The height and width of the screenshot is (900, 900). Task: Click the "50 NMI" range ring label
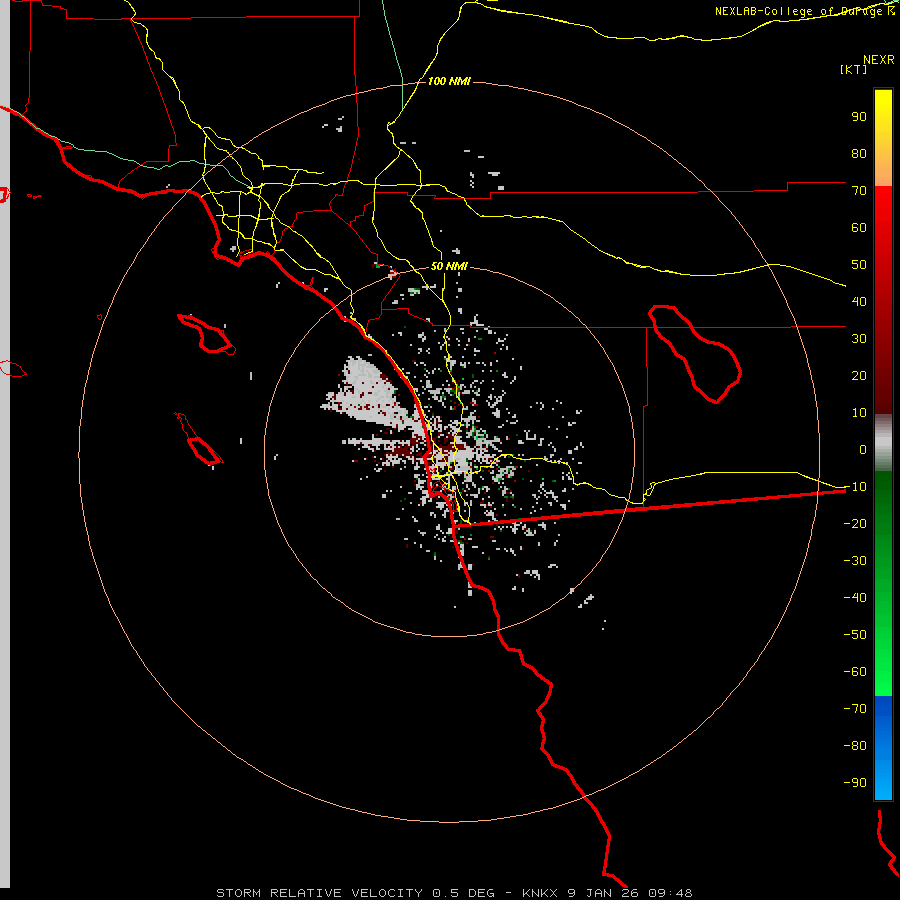pos(449,266)
